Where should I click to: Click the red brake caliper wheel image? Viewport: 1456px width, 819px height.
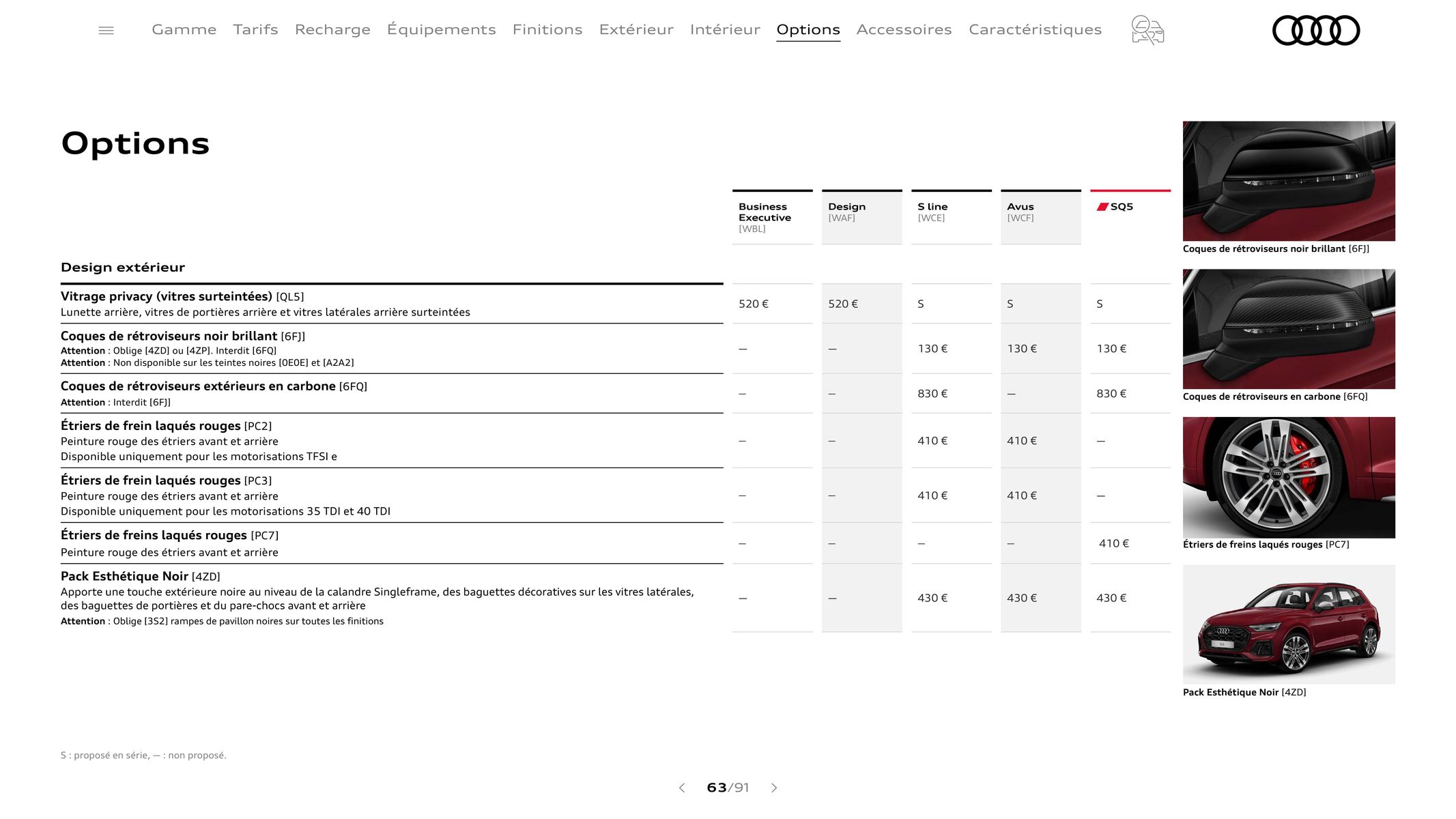(x=1289, y=477)
